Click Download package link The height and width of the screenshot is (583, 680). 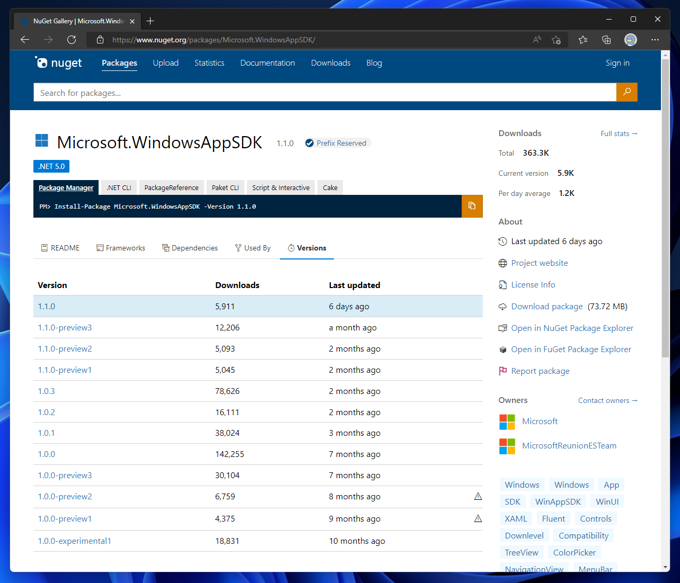pyautogui.click(x=546, y=306)
